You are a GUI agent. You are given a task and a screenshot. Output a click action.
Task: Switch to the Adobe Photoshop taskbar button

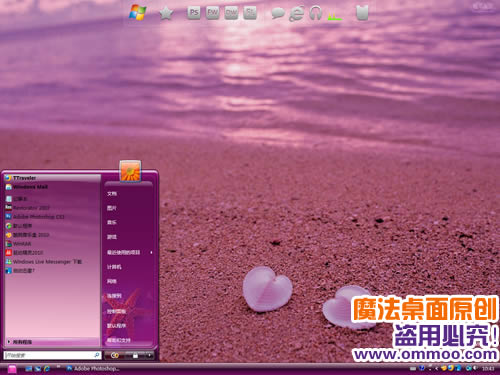click(x=92, y=369)
